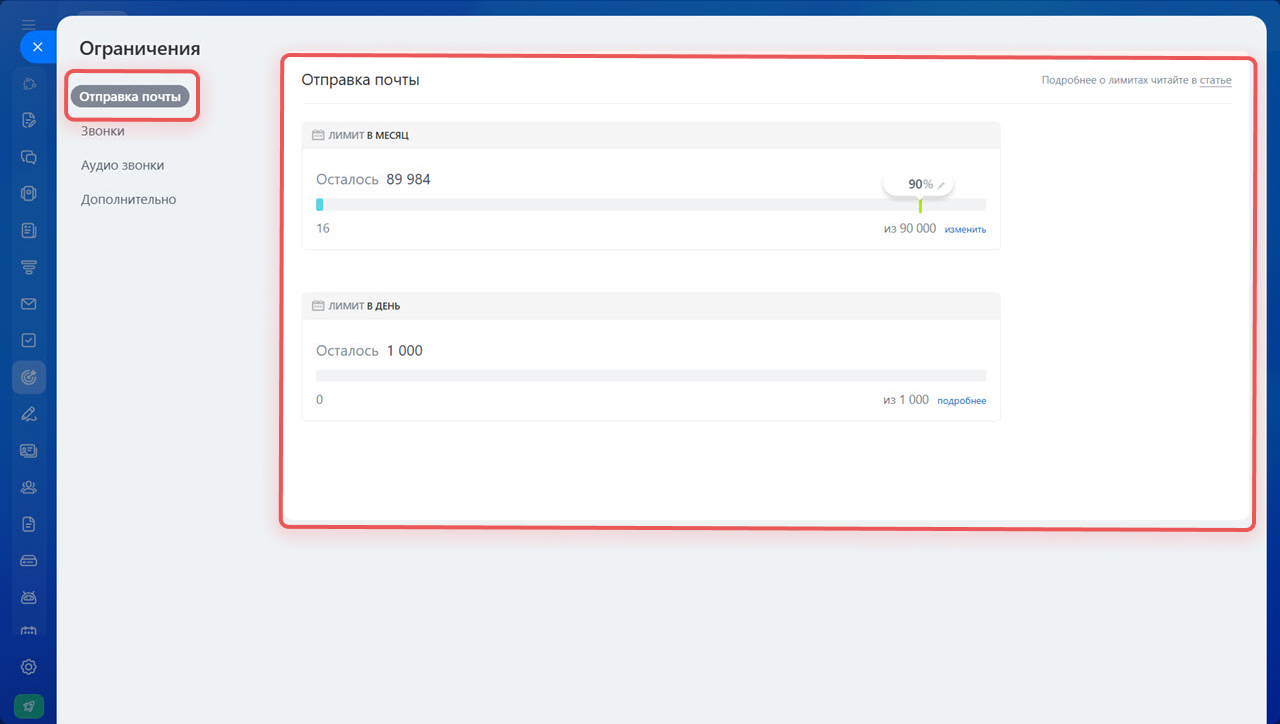Image resolution: width=1280 pixels, height=724 pixels.
Task: Click the из 90 000 total
Action: [x=910, y=229]
